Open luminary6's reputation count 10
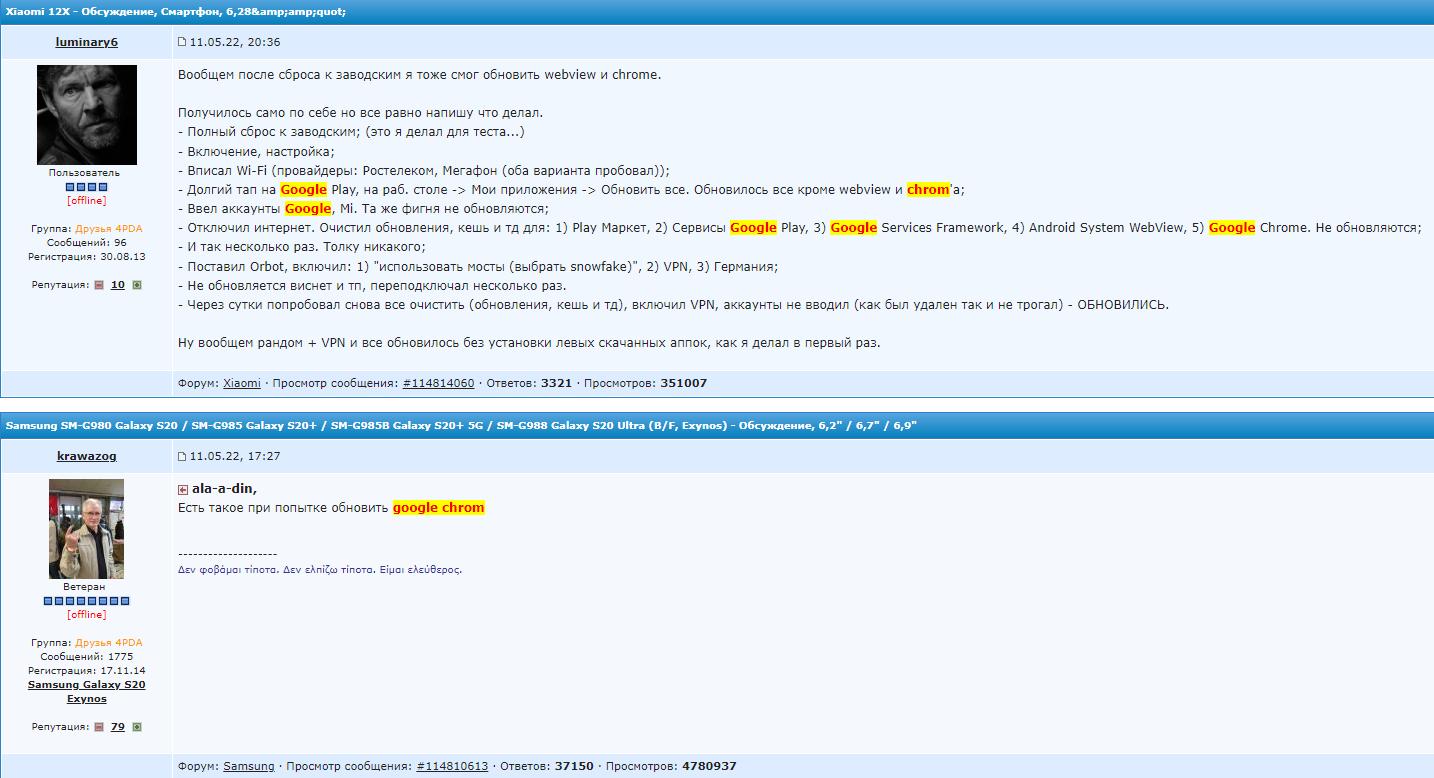The image size is (1434, 778). (x=118, y=285)
